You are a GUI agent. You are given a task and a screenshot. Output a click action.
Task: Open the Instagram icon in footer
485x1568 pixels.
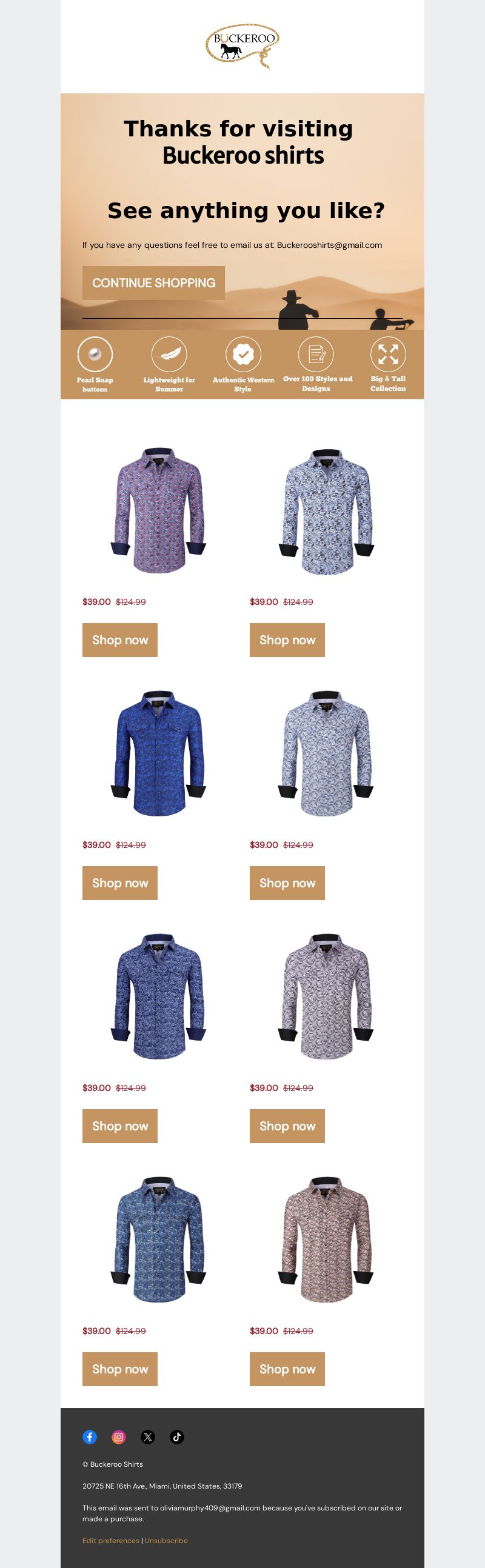[x=119, y=1436]
